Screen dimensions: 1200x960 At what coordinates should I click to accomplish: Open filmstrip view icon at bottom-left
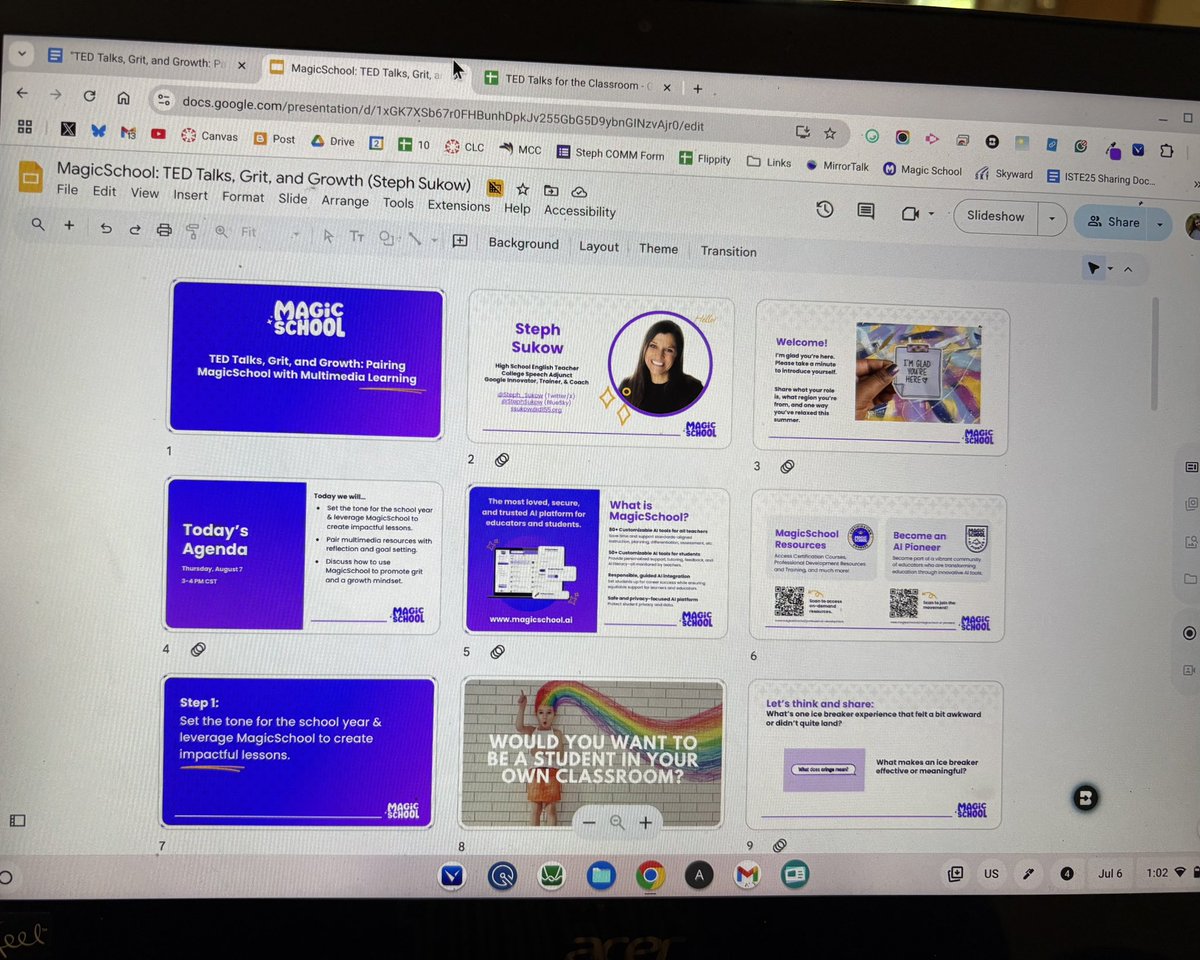click(x=17, y=820)
